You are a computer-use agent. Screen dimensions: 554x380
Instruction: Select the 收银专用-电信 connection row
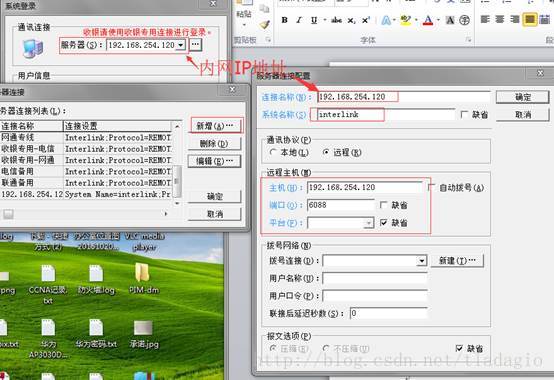(86, 149)
